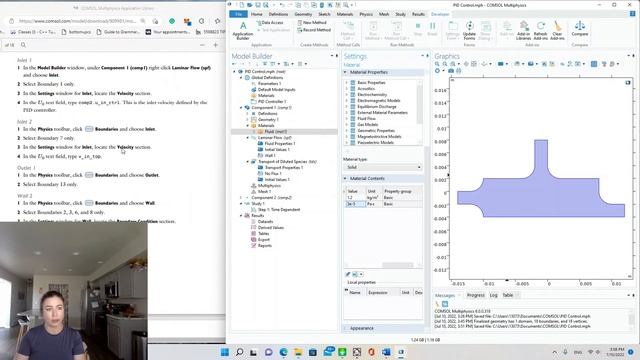Select the Wall 1 node
640x360 pixels.
270,156
